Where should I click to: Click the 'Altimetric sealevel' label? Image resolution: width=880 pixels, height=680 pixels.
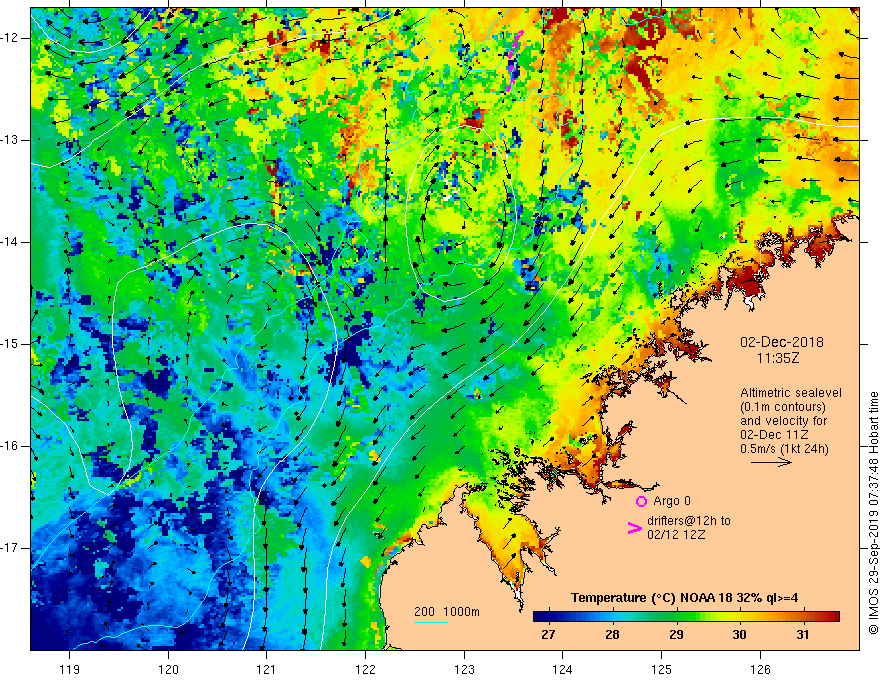[x=791, y=393]
